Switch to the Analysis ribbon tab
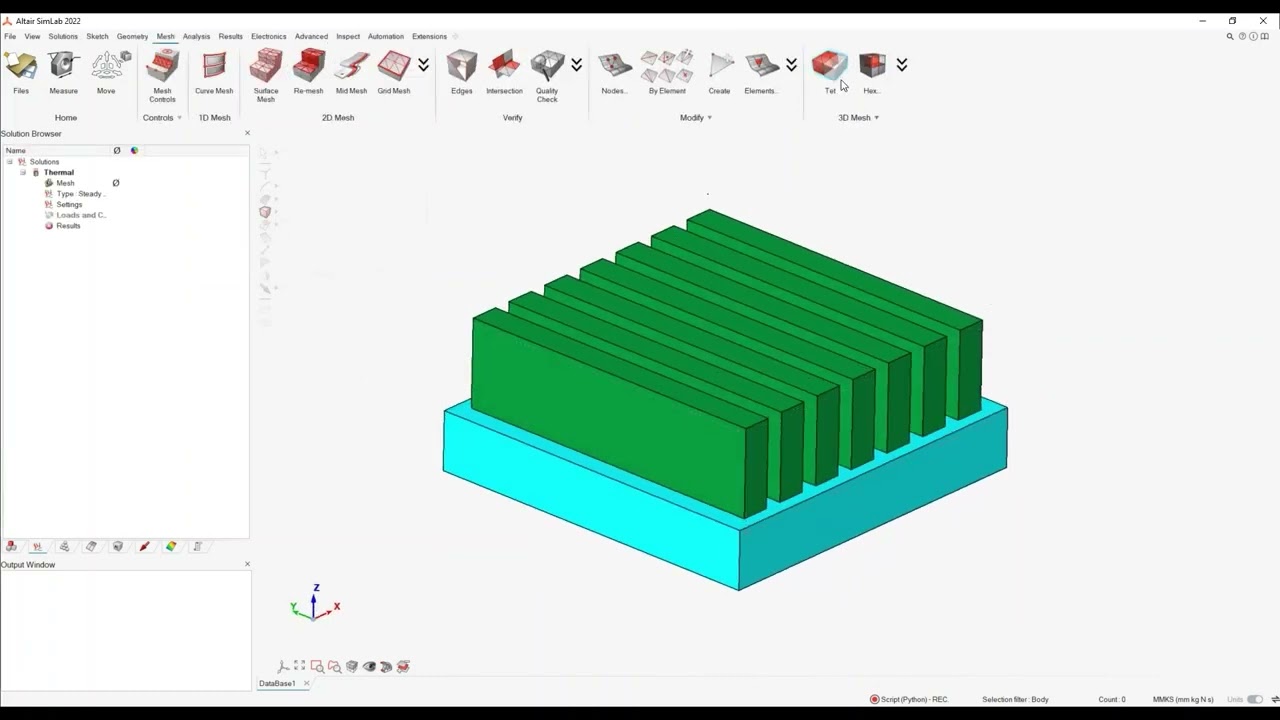 point(196,37)
